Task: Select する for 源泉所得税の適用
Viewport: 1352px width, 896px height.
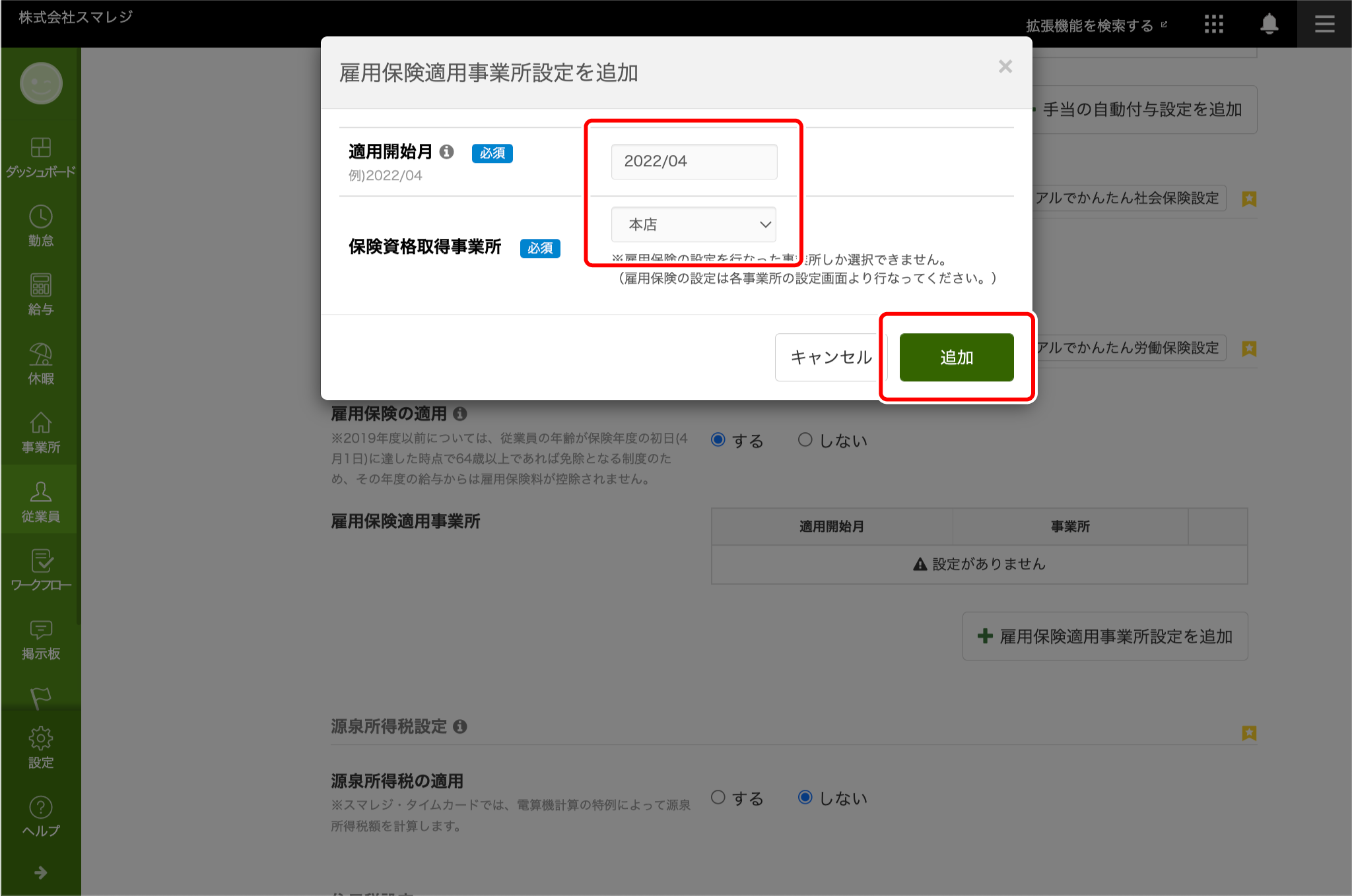Action: tap(718, 798)
